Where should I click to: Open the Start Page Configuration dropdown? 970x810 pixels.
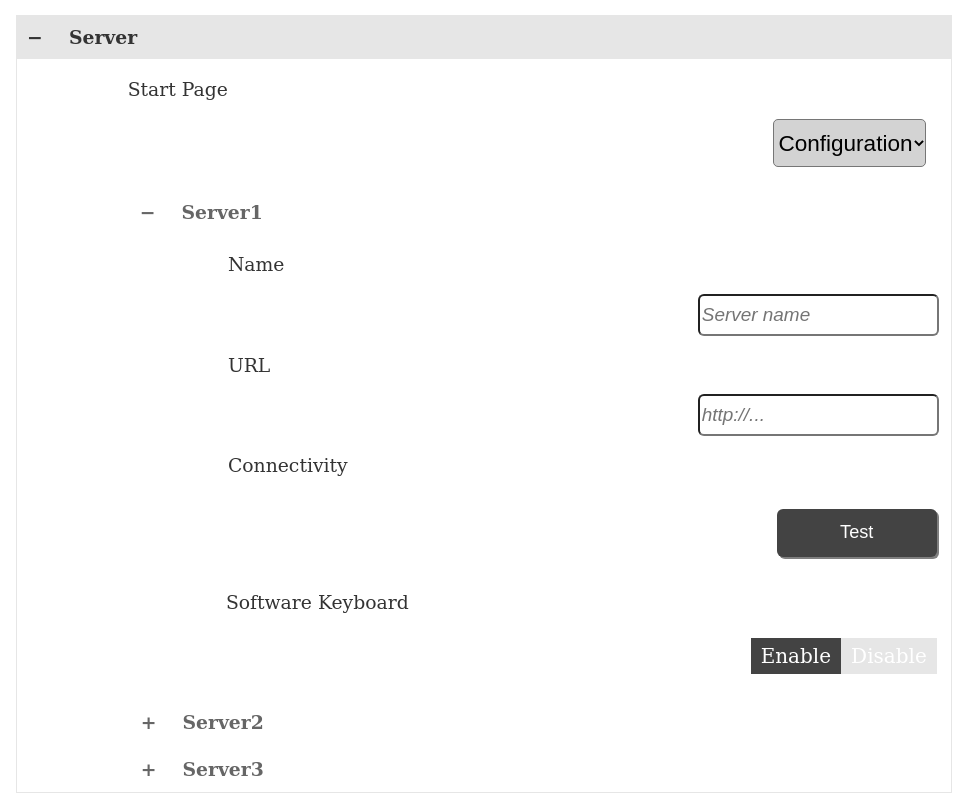click(x=843, y=144)
